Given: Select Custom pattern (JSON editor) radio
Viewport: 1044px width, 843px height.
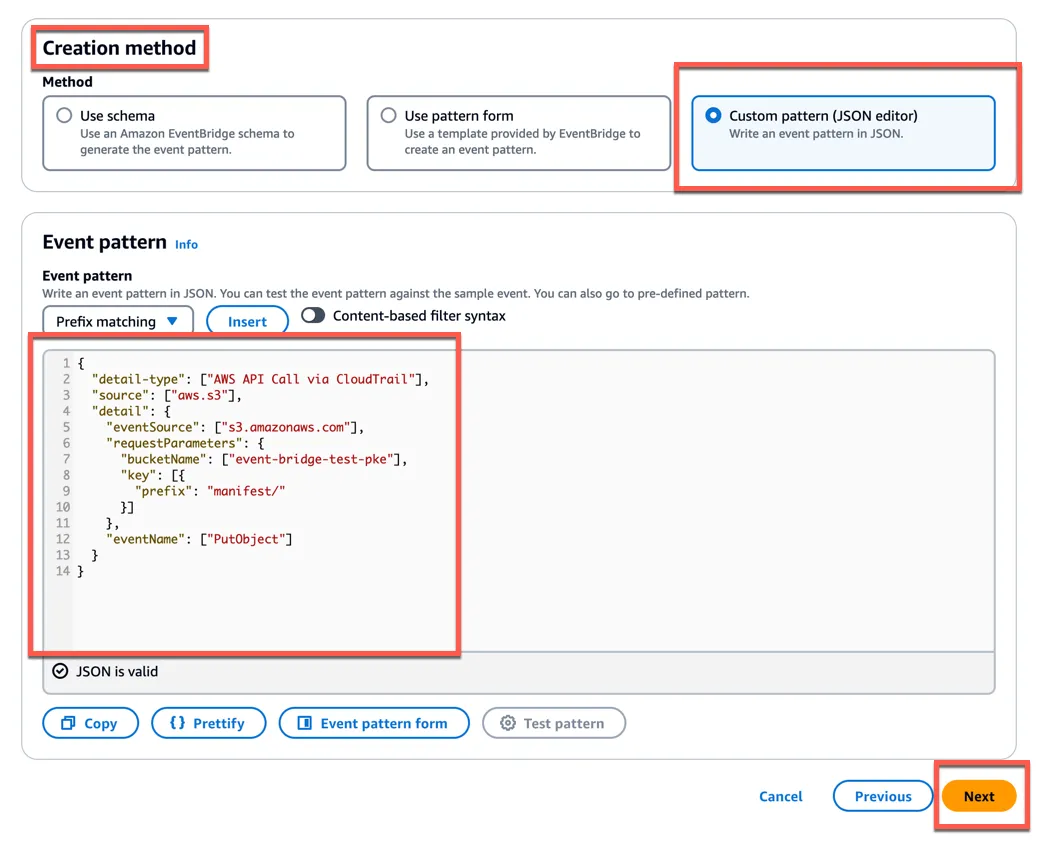Looking at the screenshot, I should (713, 116).
